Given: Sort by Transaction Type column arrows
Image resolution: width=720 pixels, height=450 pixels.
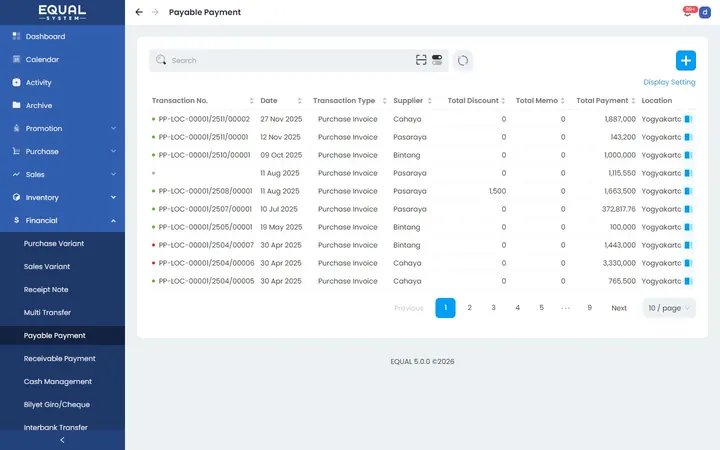Looking at the screenshot, I should click(x=384, y=101).
